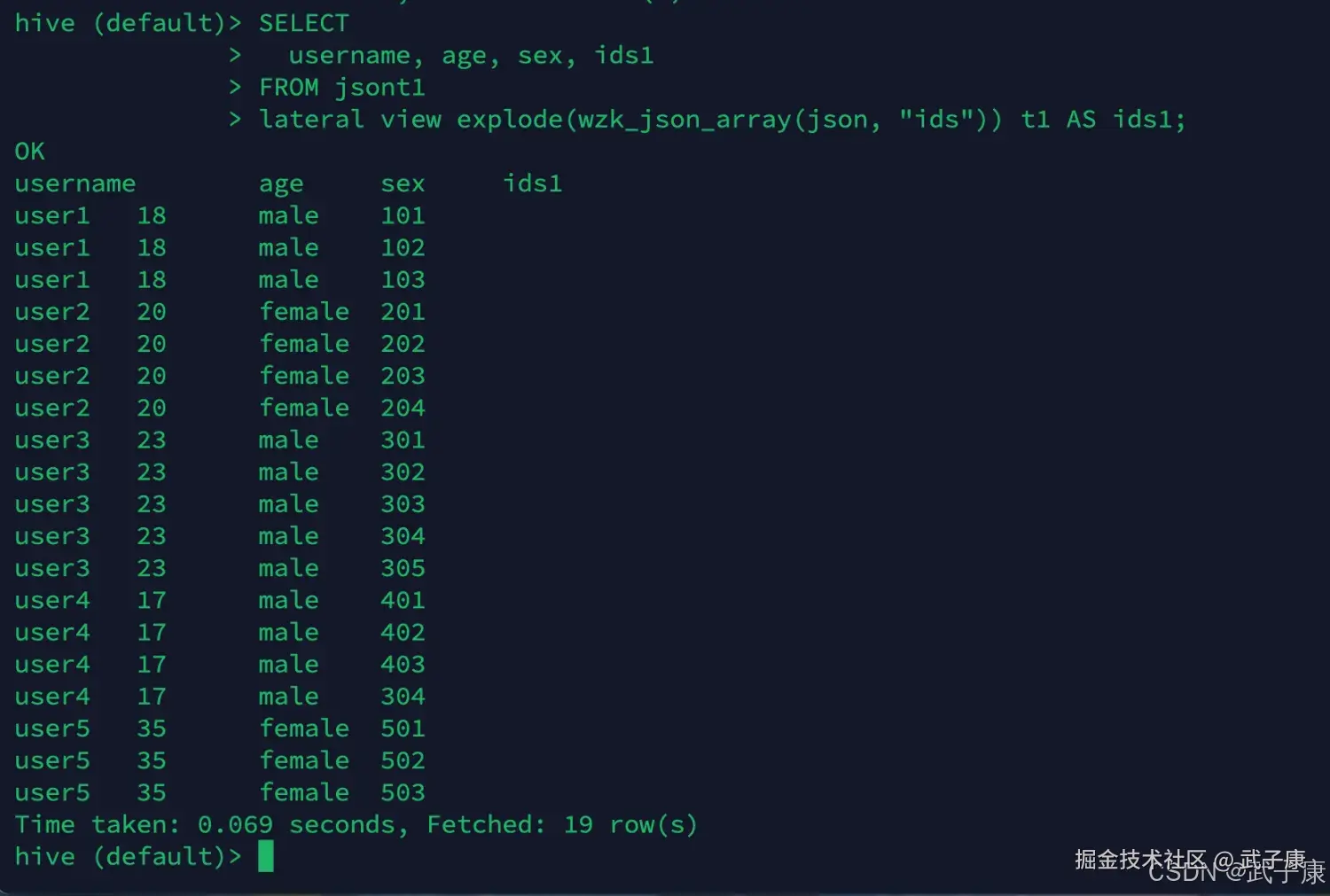Click the sex column header in the results
This screenshot has width=1330, height=896.
click(403, 183)
